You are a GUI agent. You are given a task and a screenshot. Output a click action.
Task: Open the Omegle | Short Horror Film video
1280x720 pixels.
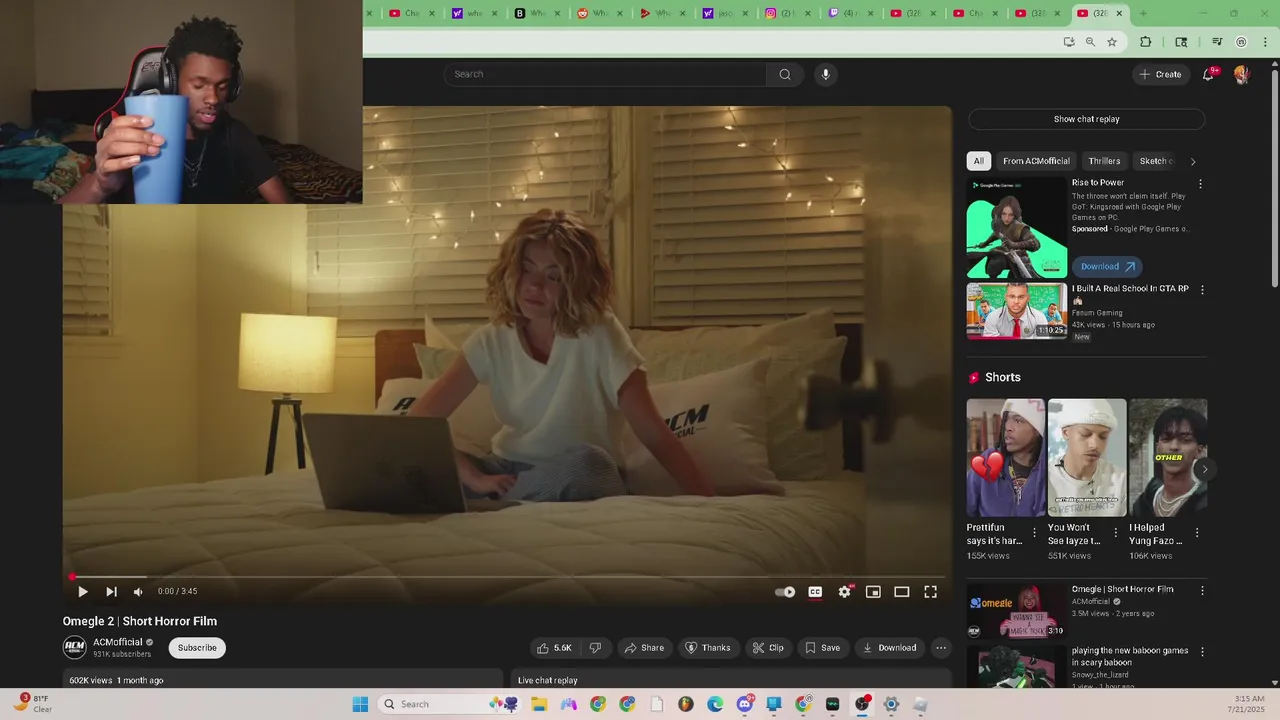[1017, 611]
